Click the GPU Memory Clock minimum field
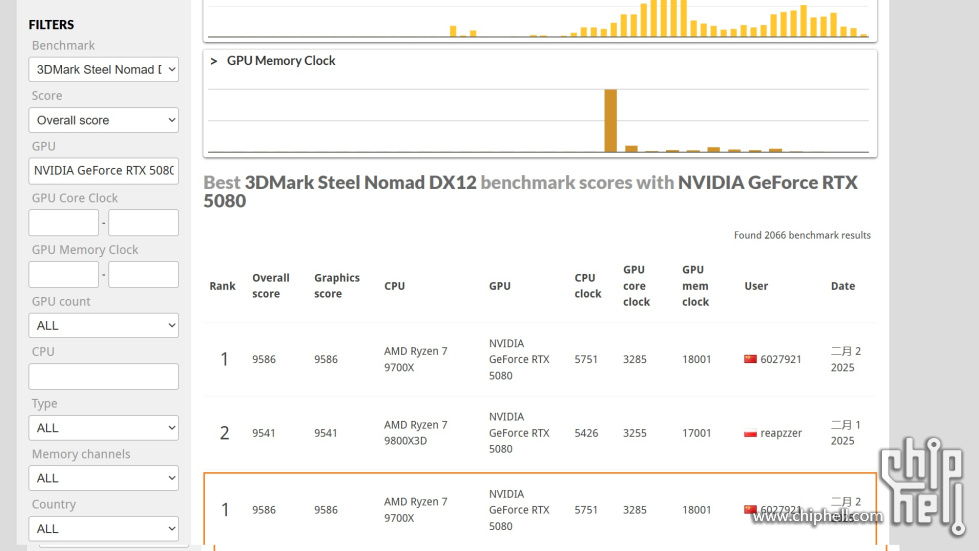The width and height of the screenshot is (979, 551). [63, 274]
